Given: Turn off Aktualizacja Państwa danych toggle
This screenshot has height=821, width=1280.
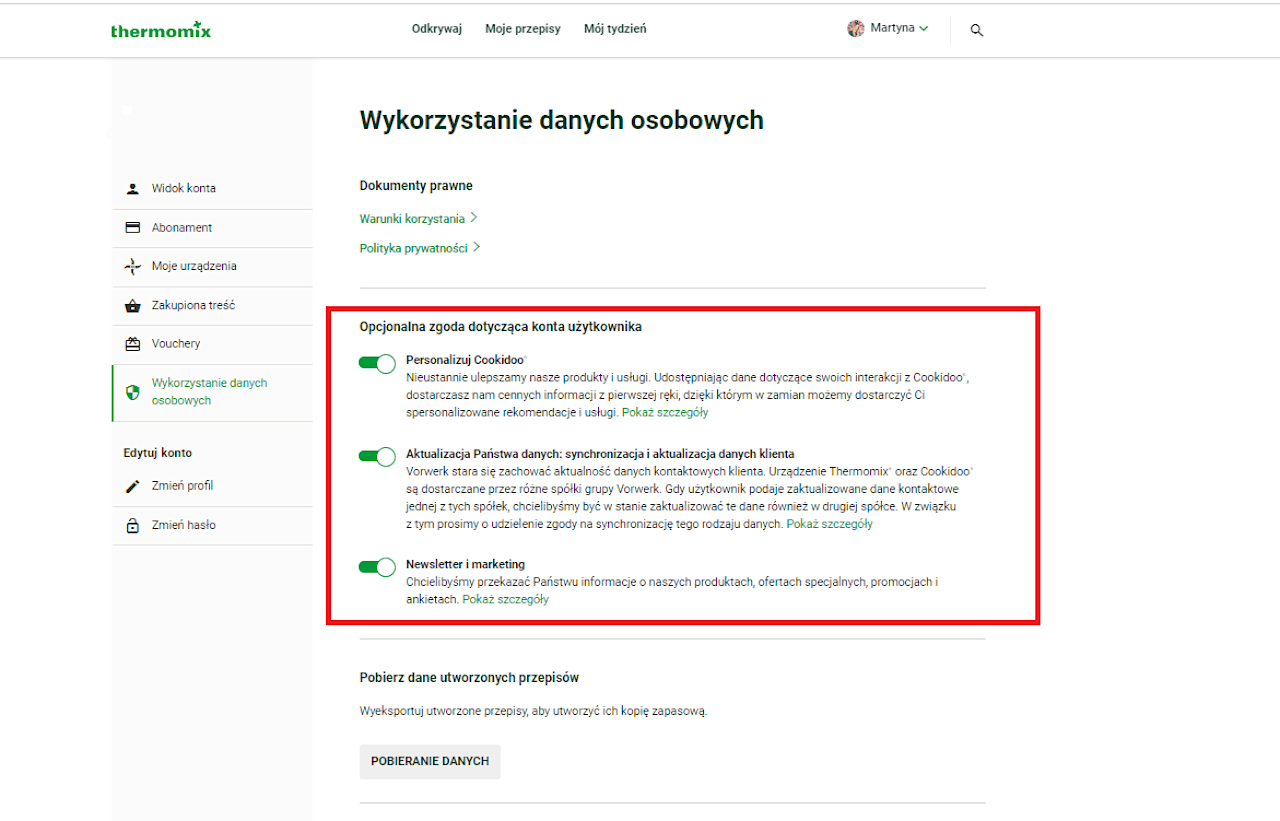Looking at the screenshot, I should tap(378, 457).
